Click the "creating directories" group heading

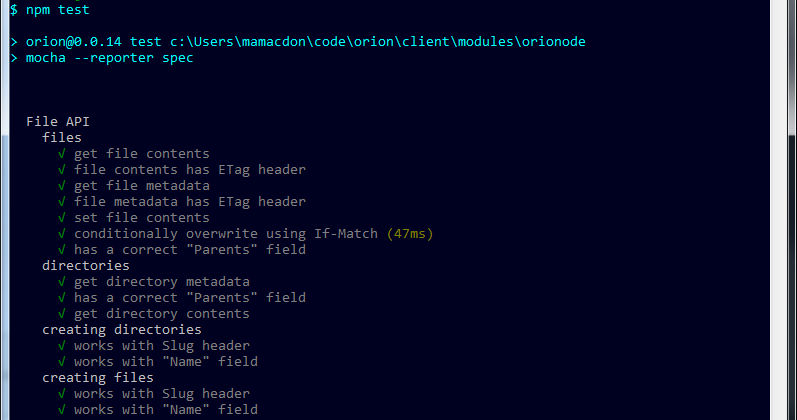[x=122, y=329]
